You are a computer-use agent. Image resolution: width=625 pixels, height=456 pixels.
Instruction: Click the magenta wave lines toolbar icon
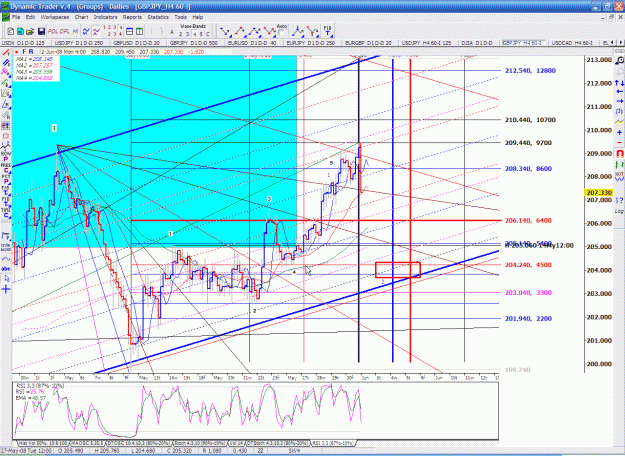pos(96,31)
